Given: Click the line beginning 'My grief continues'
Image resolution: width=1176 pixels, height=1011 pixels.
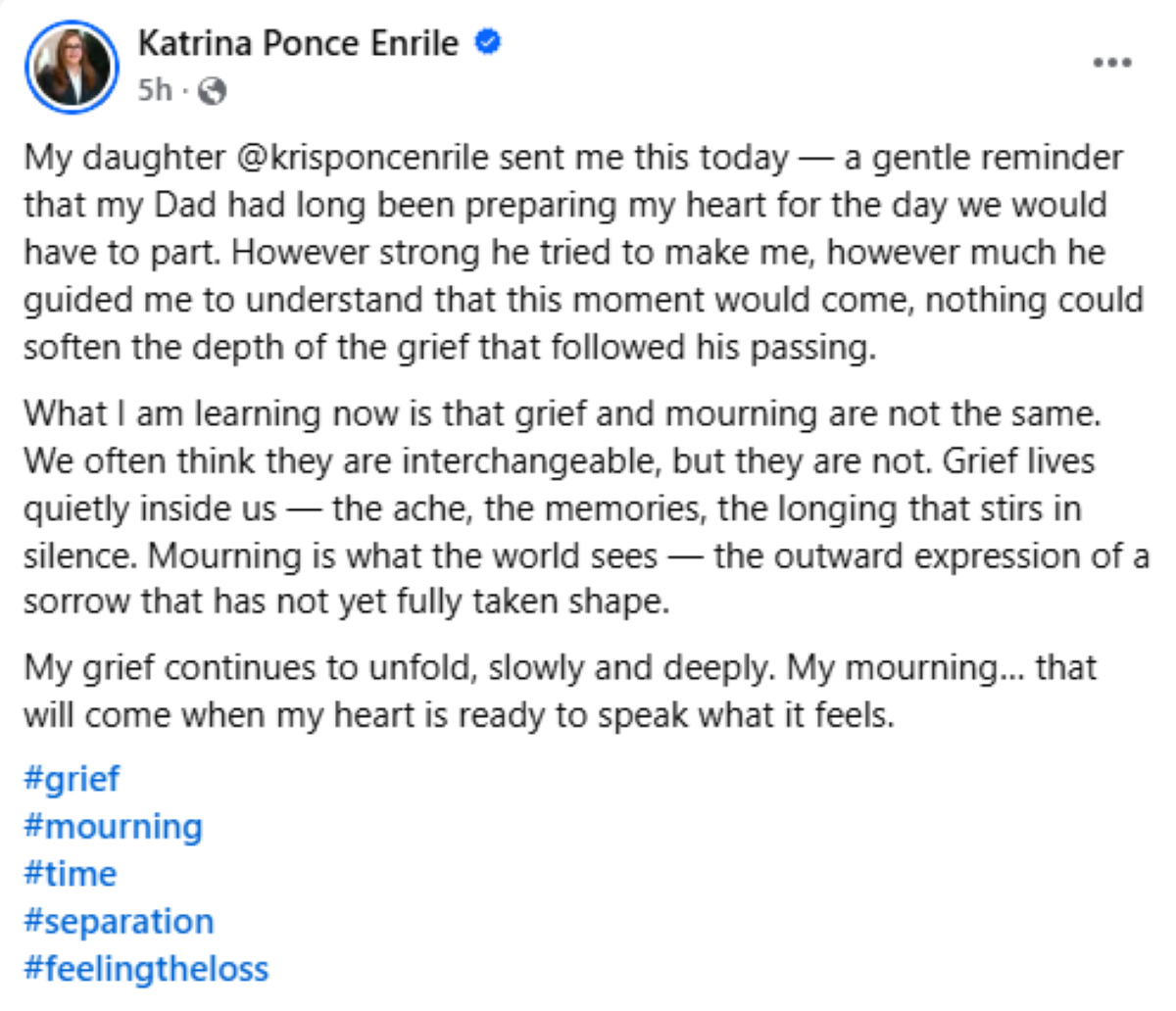Looking at the screenshot, I should [x=560, y=667].
